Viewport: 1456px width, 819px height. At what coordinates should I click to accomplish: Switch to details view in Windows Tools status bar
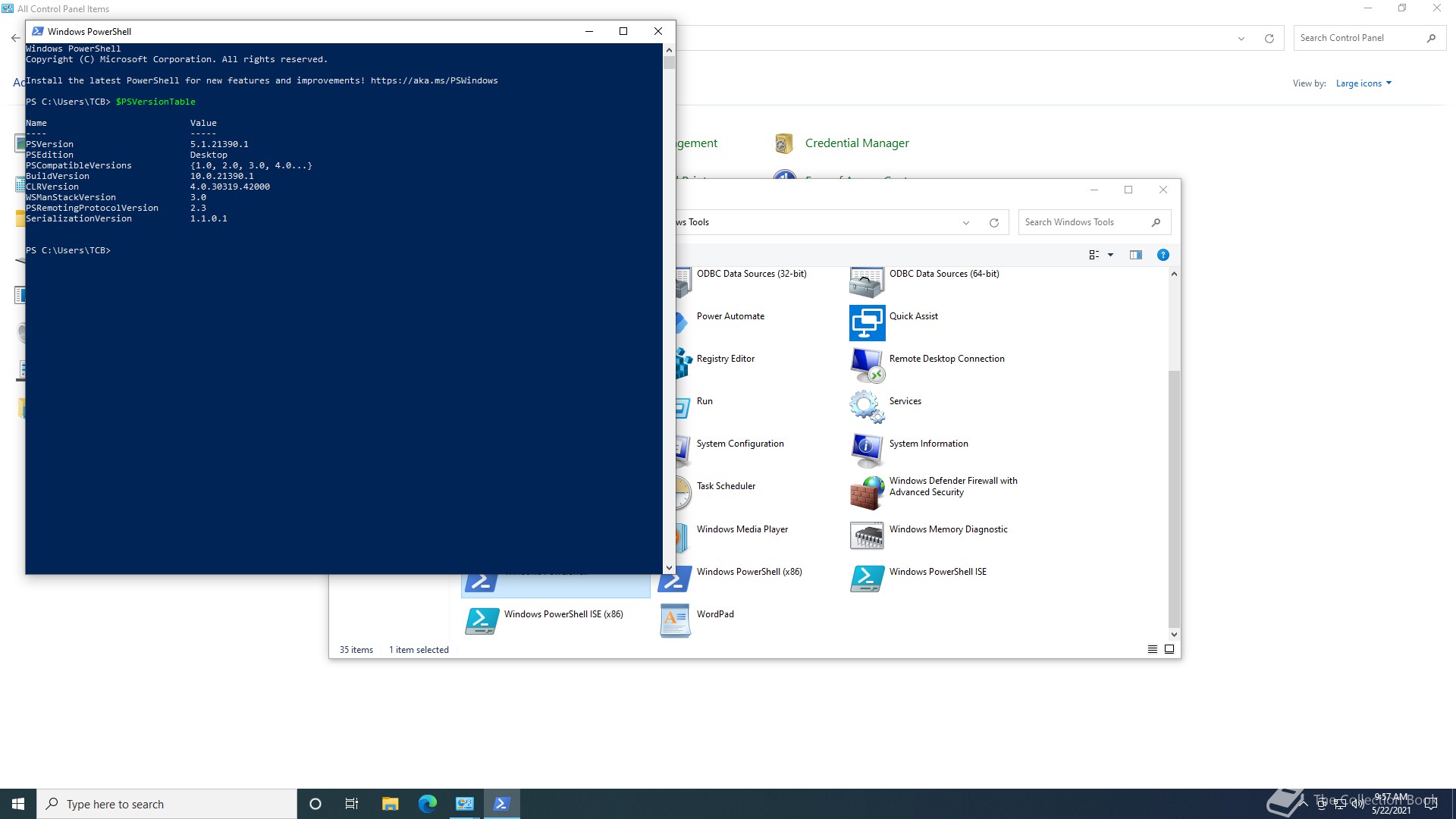click(x=1153, y=649)
